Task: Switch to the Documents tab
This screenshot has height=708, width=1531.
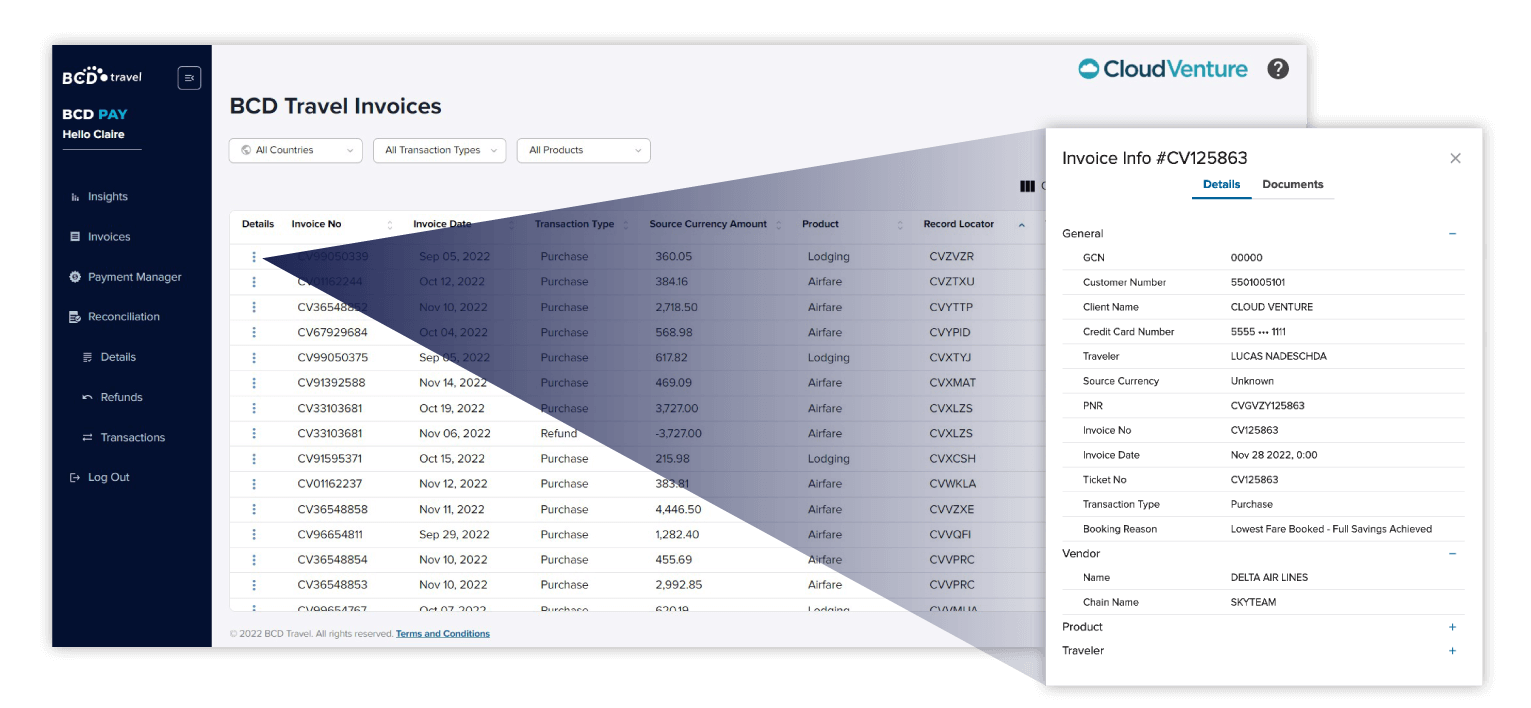Action: point(1292,185)
